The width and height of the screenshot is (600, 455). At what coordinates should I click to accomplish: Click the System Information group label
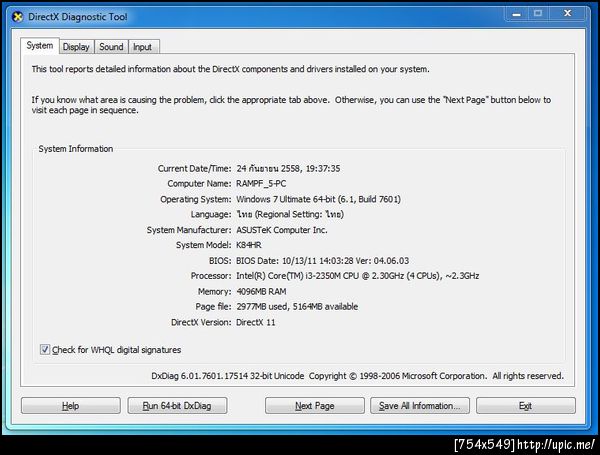click(x=76, y=149)
